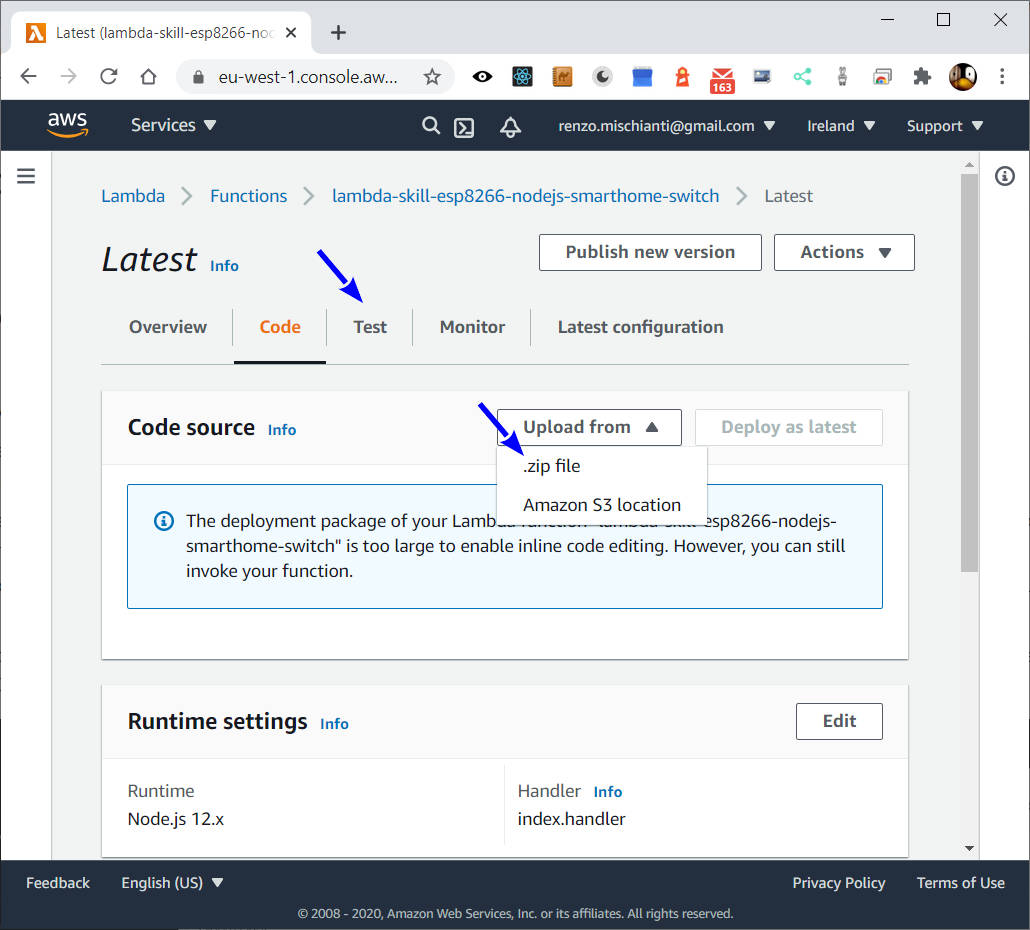Select Amazon S3 location upload option

(602, 504)
